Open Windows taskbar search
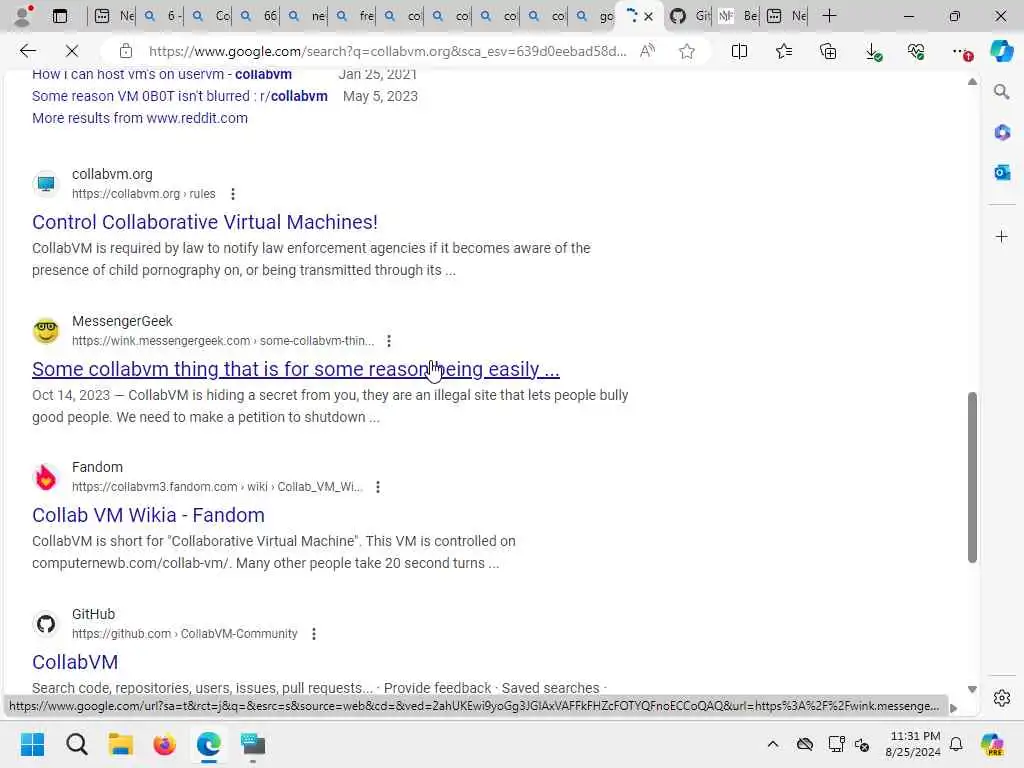Viewport: 1024px width, 768px height. 76,744
